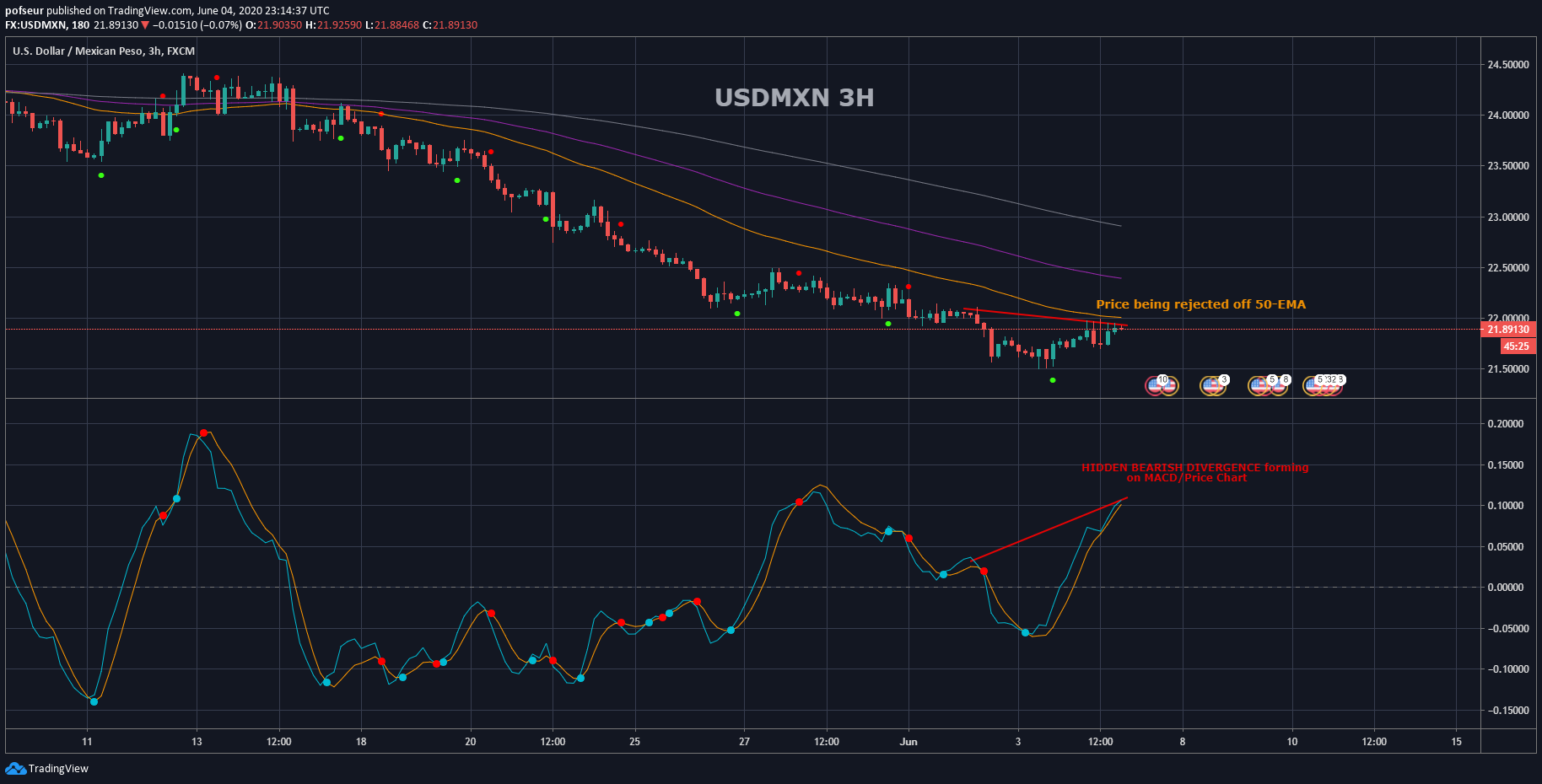Click the high value H:21.92590
The width and height of the screenshot is (1542, 784).
click(x=333, y=25)
